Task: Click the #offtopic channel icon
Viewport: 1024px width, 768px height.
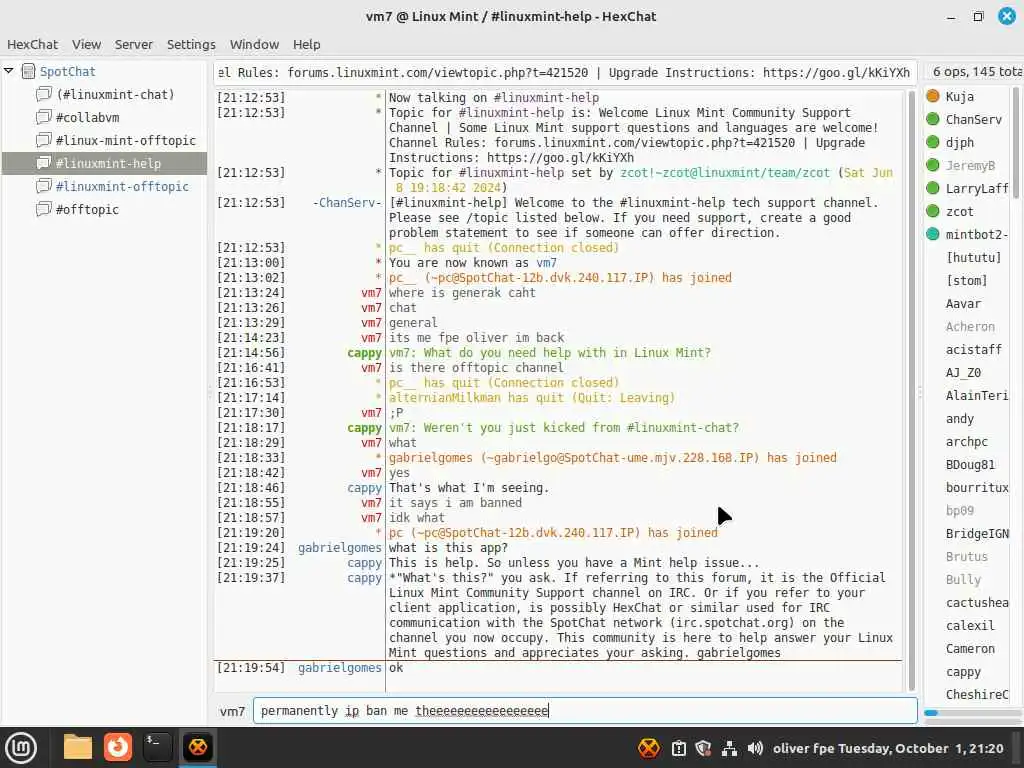Action: pos(44,208)
